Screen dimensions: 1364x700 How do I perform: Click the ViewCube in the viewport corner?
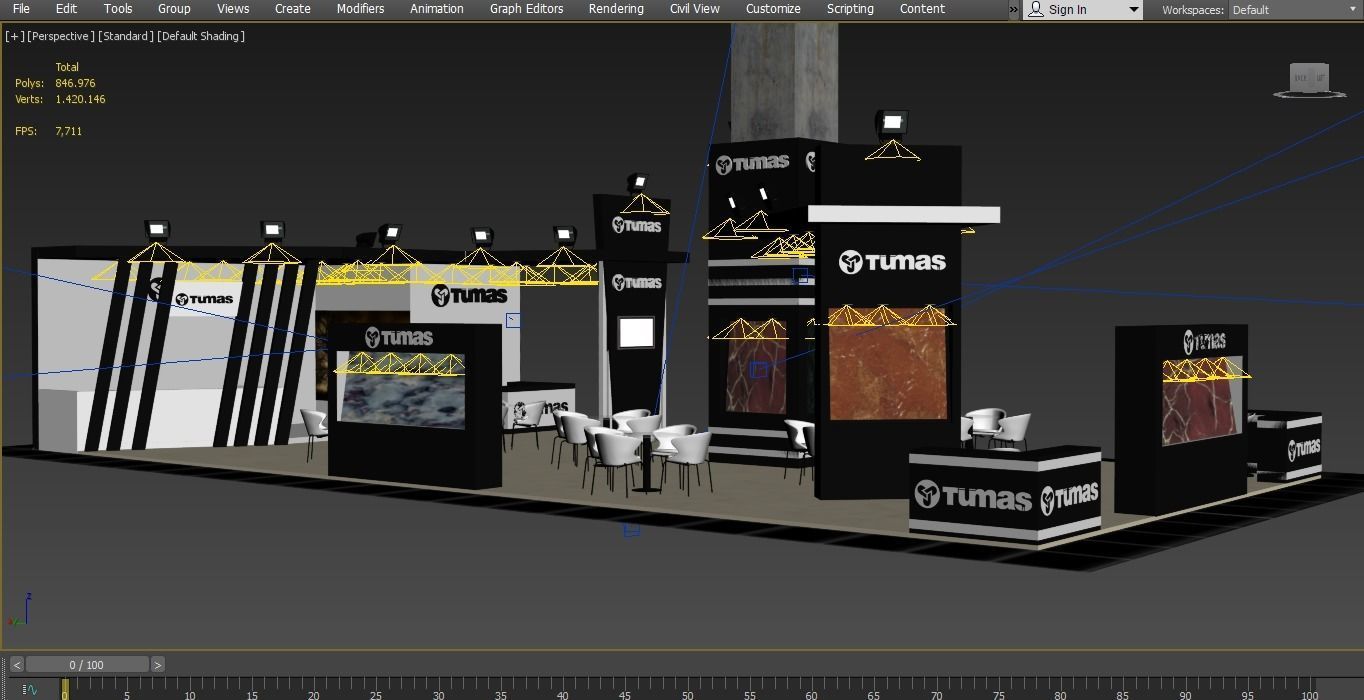(1309, 80)
